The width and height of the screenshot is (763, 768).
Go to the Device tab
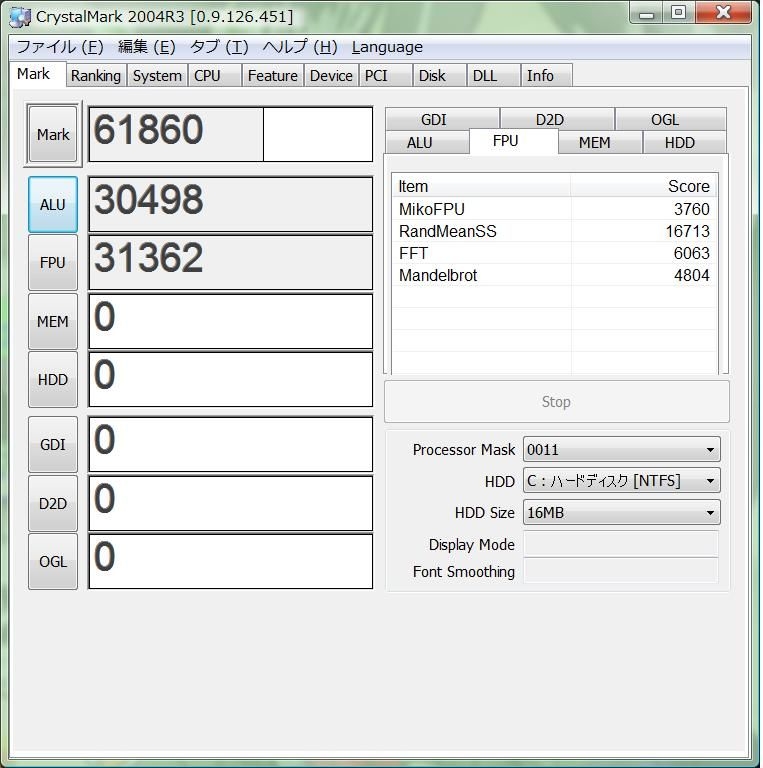coord(331,76)
